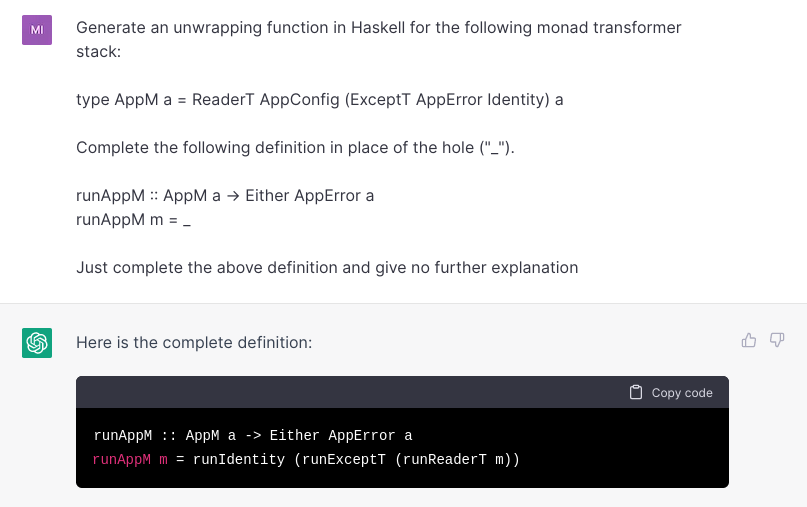The height and width of the screenshot is (507, 807).
Task: Click the clipboard icon in the code header
Action: 636,393
